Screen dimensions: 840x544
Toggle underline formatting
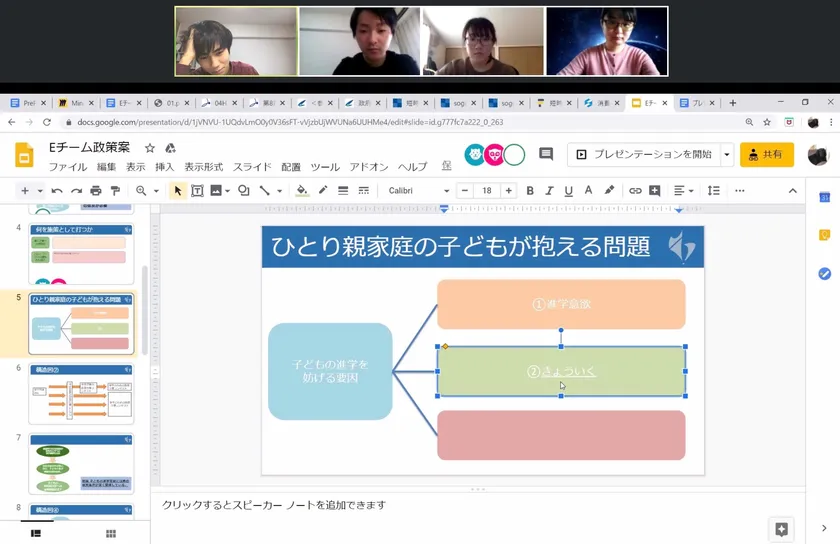(x=568, y=190)
